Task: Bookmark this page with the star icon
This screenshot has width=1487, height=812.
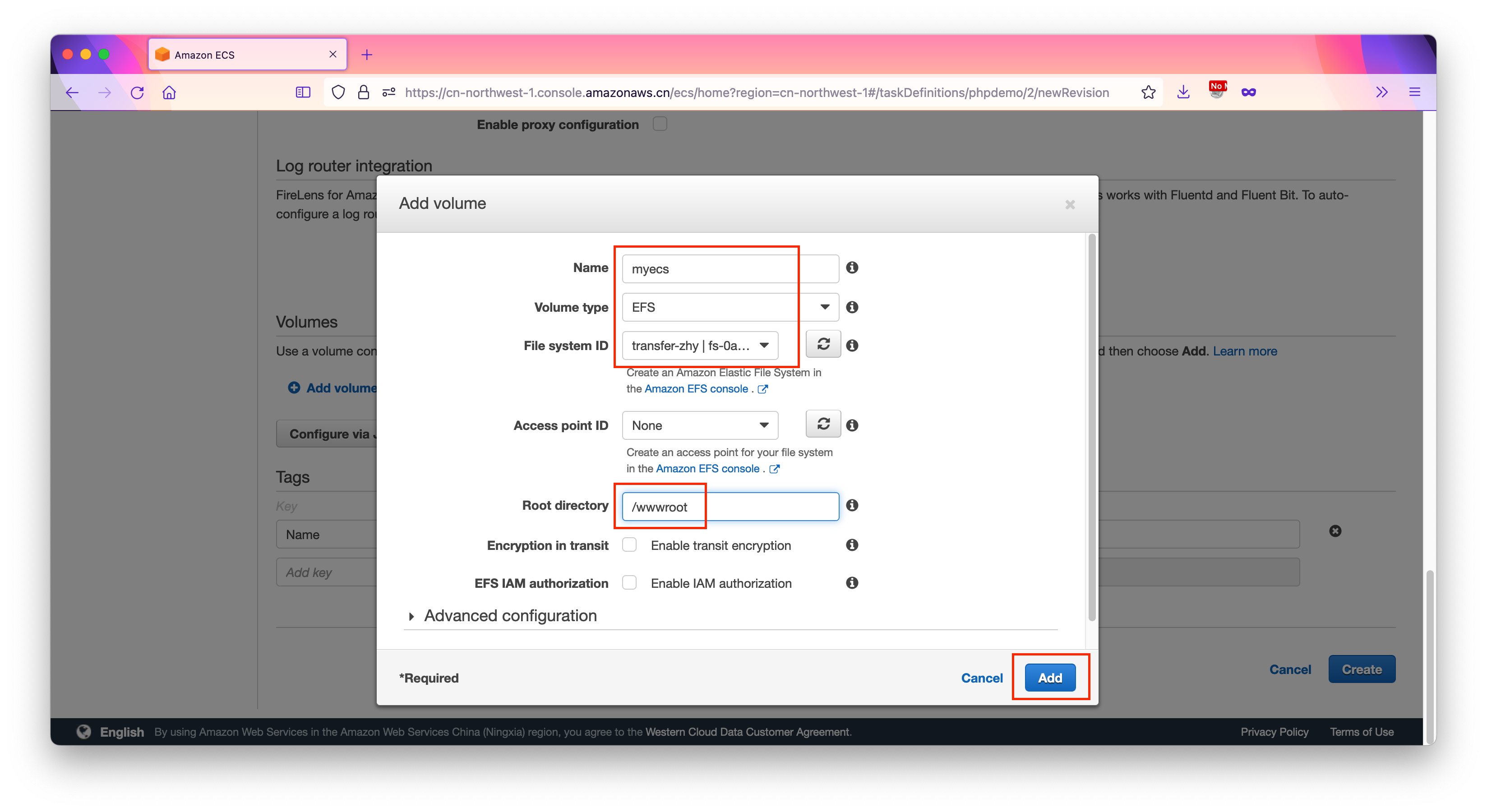Action: 1149,92
